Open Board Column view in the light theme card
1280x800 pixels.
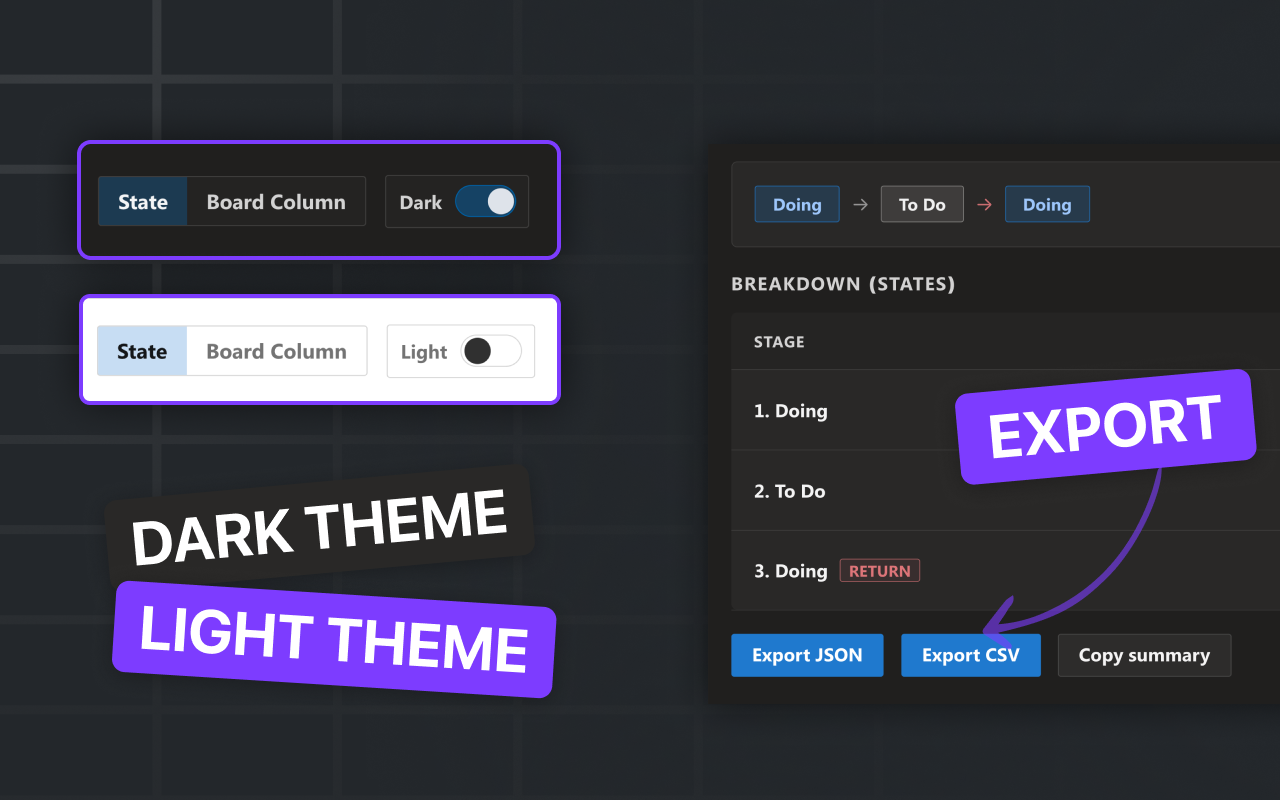click(x=276, y=351)
